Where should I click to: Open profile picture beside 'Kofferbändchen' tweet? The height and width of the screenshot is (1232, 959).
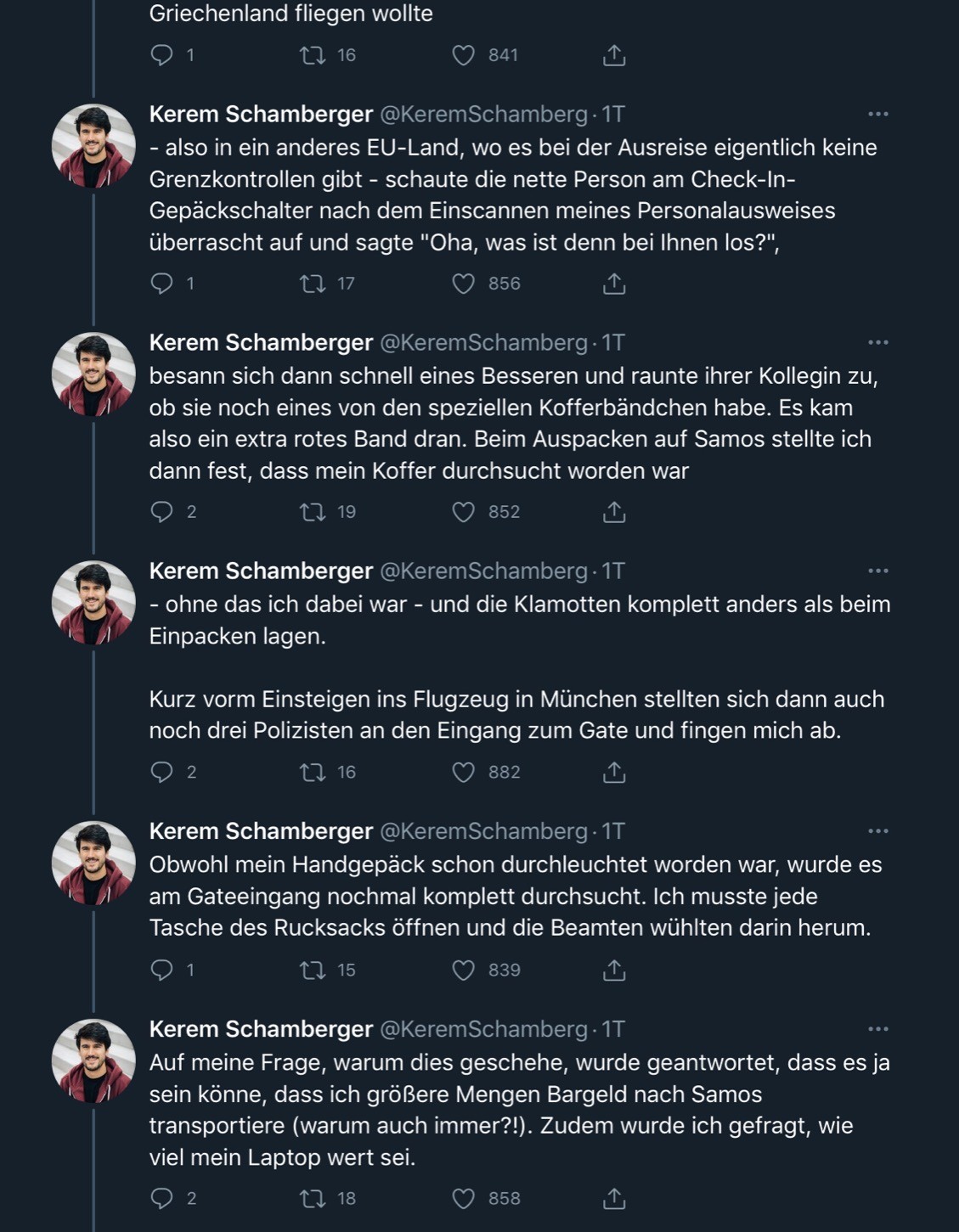93,374
